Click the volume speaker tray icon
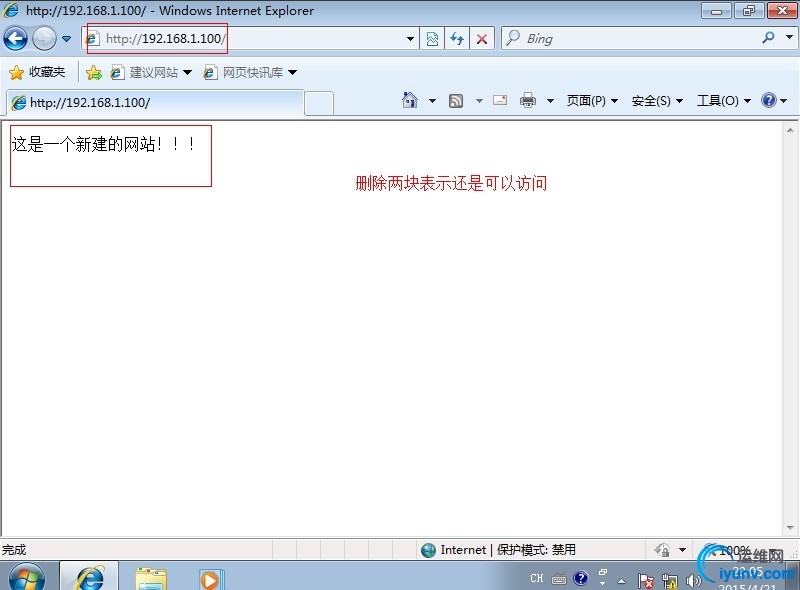Screen dimensions: 800x590 (693, 580)
